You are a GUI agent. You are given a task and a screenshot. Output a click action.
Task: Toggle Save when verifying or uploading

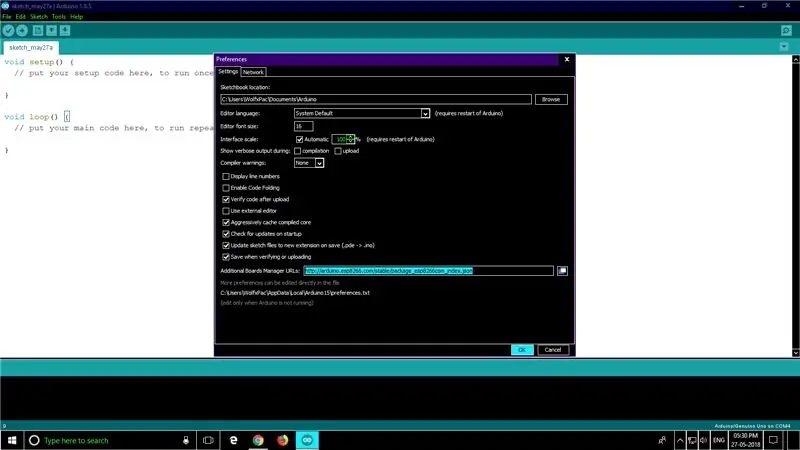pos(226,257)
